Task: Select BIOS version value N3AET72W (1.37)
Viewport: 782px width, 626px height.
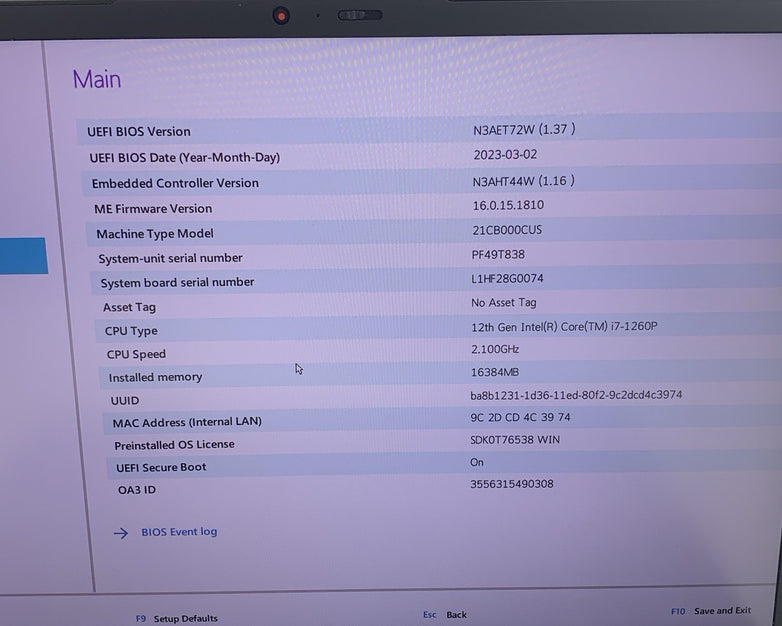Action: [x=524, y=130]
